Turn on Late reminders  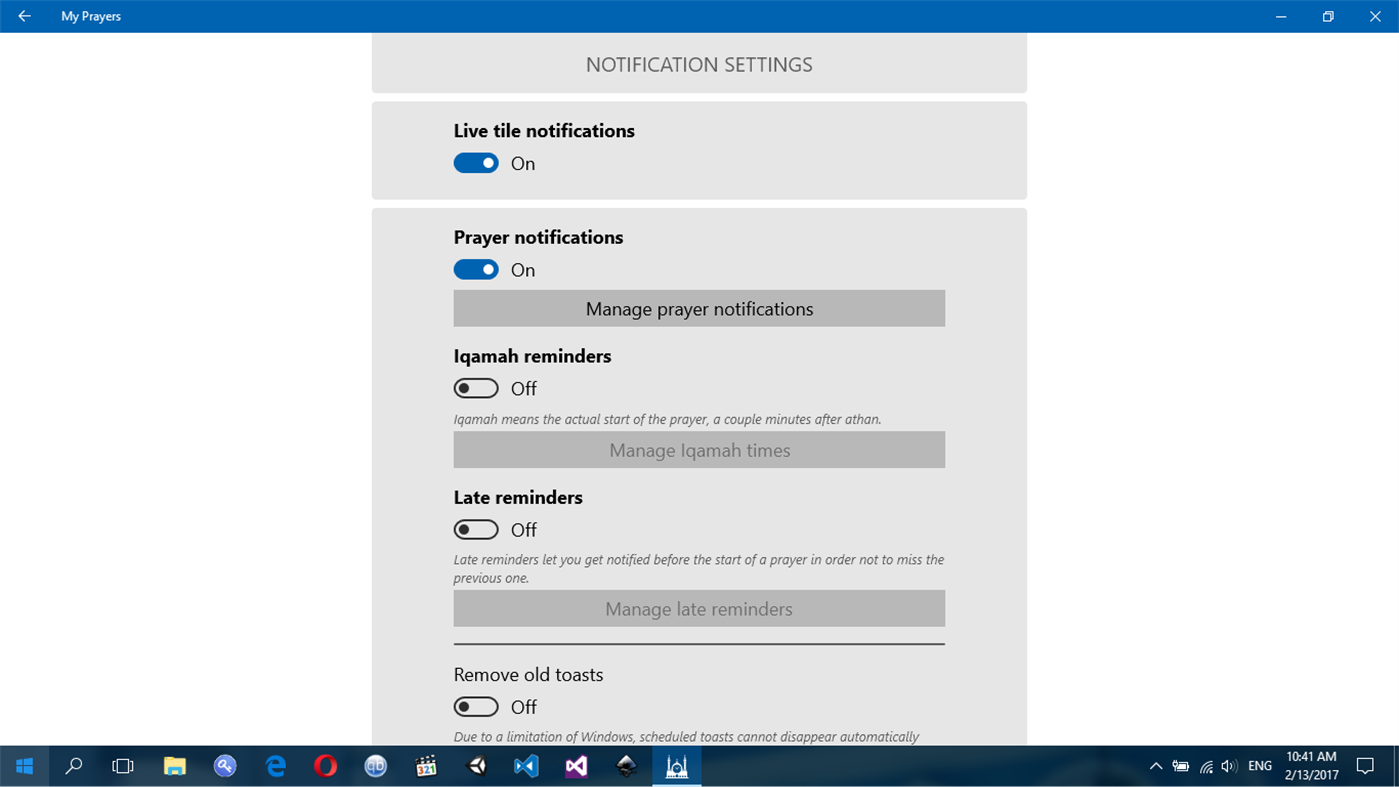point(476,529)
